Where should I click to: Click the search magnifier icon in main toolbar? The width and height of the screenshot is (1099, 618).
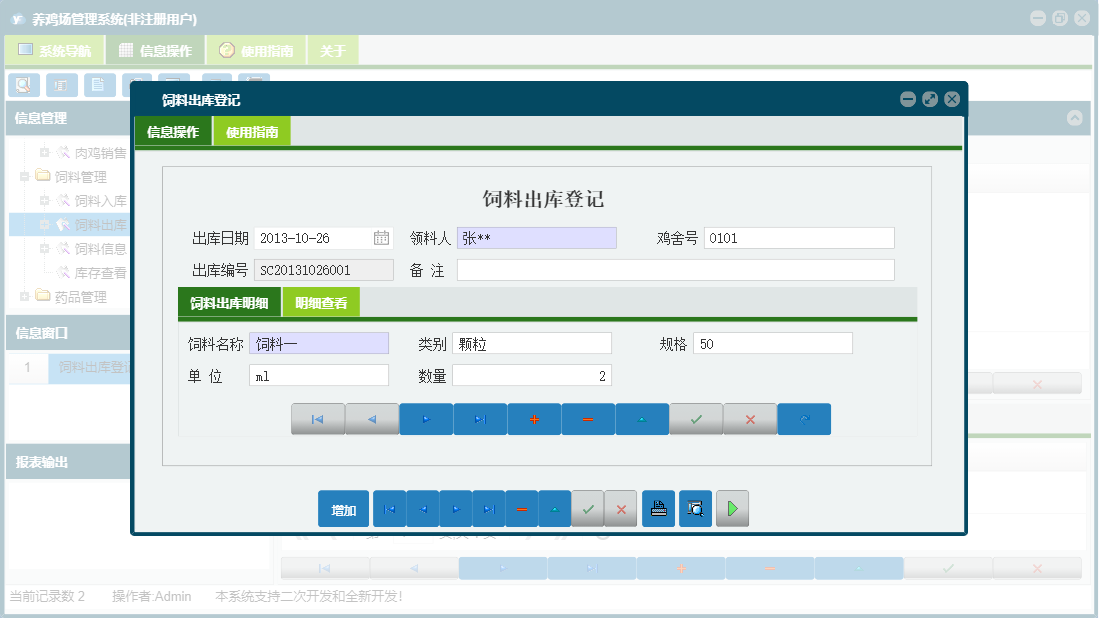24,85
